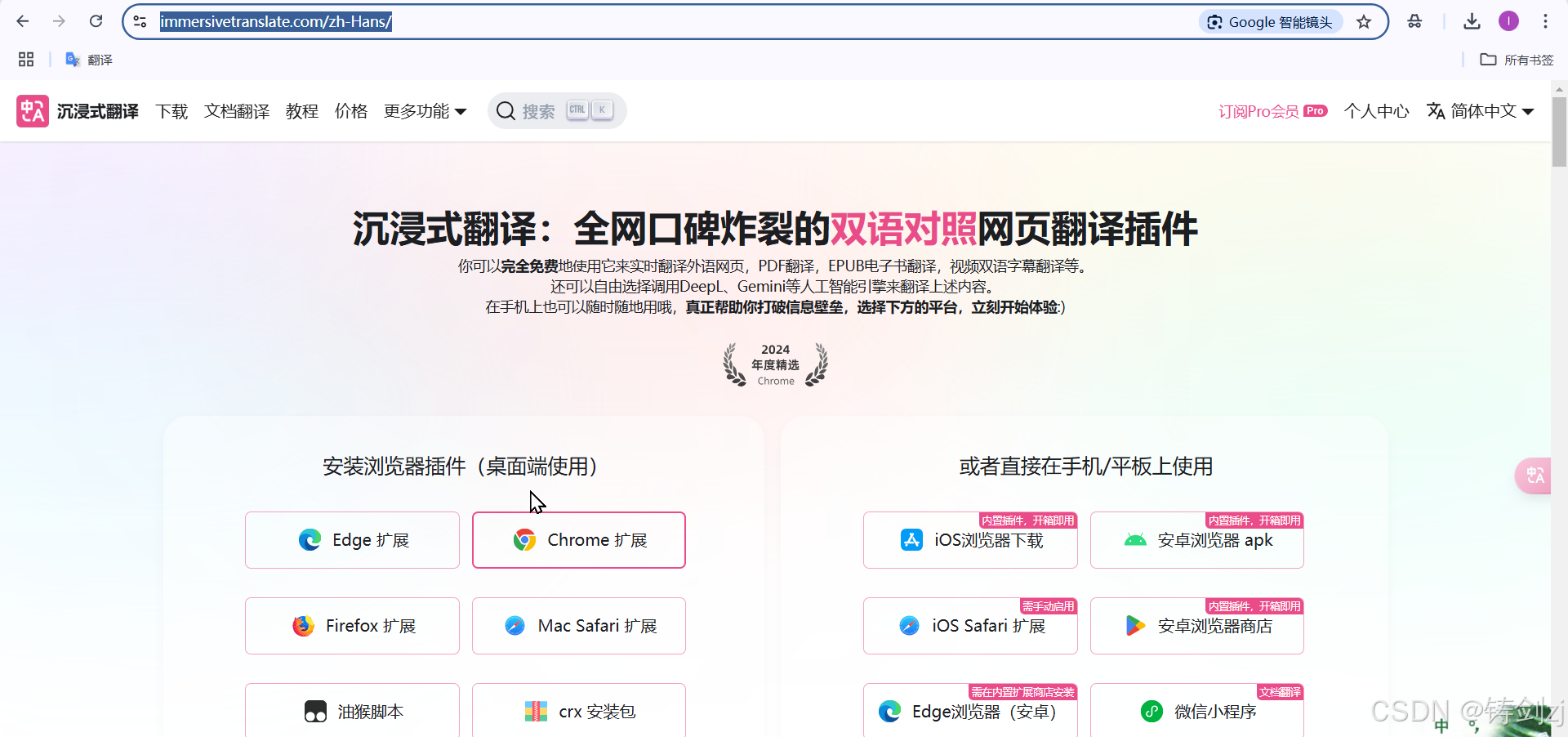Image resolution: width=1568 pixels, height=737 pixels.
Task: Open the purple profile avatar
Action: point(1508,21)
